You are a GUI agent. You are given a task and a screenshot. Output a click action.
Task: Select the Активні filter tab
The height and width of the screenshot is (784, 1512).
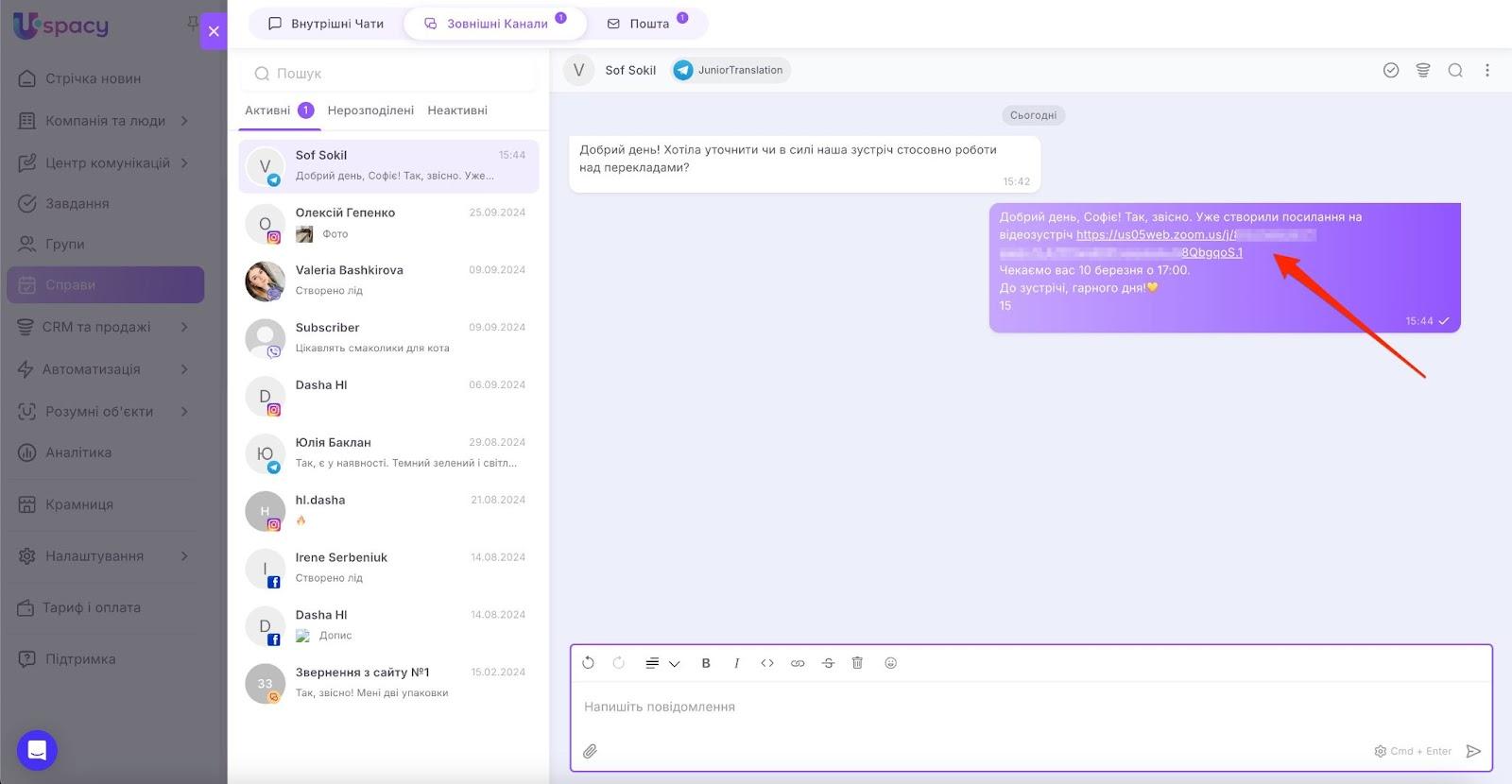[280, 111]
